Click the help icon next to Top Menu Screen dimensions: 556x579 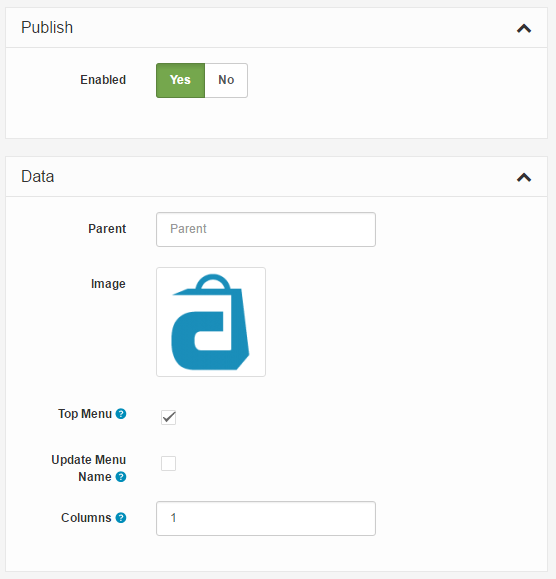click(x=121, y=414)
